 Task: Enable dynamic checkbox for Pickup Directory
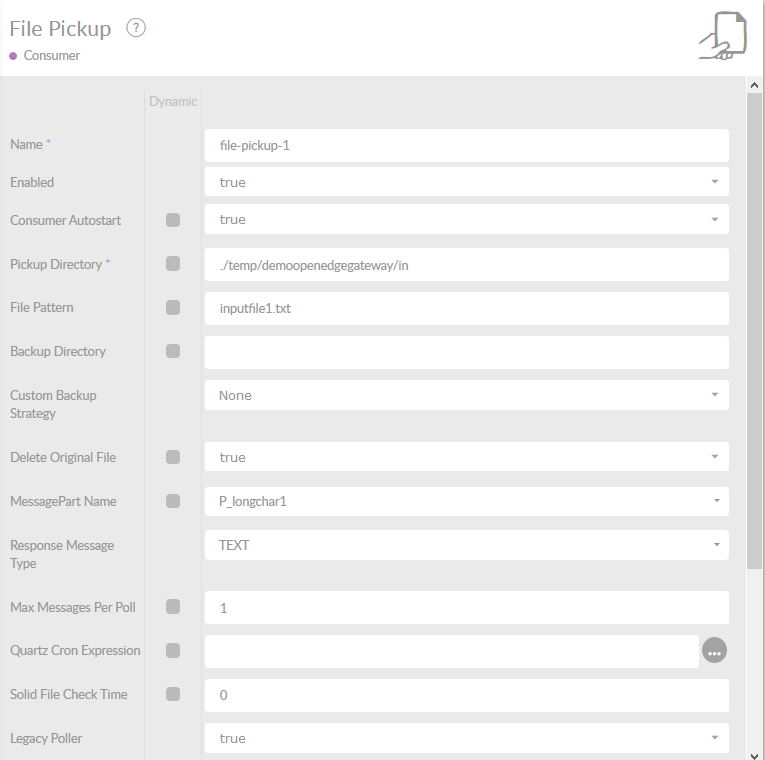tap(173, 264)
